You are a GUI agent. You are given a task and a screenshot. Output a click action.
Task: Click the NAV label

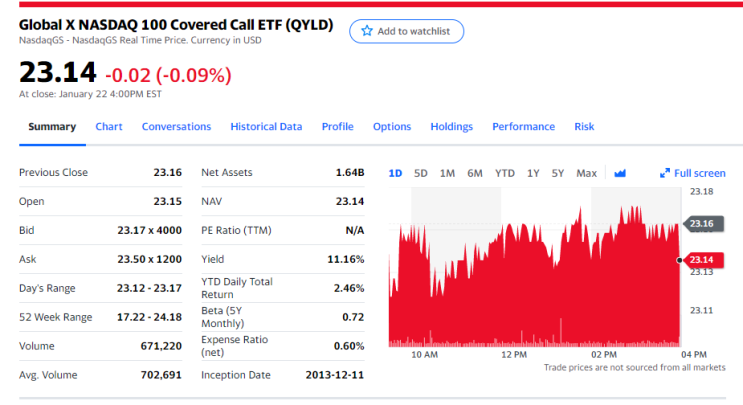click(211, 201)
